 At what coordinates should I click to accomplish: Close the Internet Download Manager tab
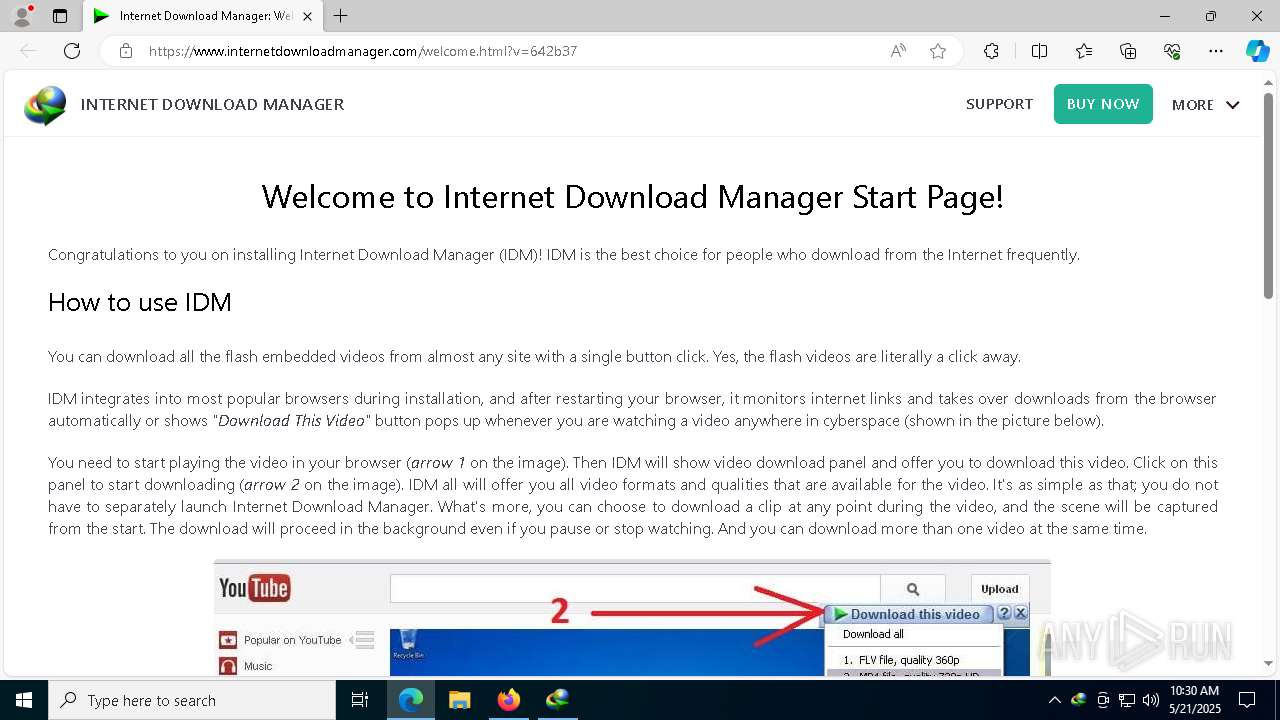click(x=307, y=16)
